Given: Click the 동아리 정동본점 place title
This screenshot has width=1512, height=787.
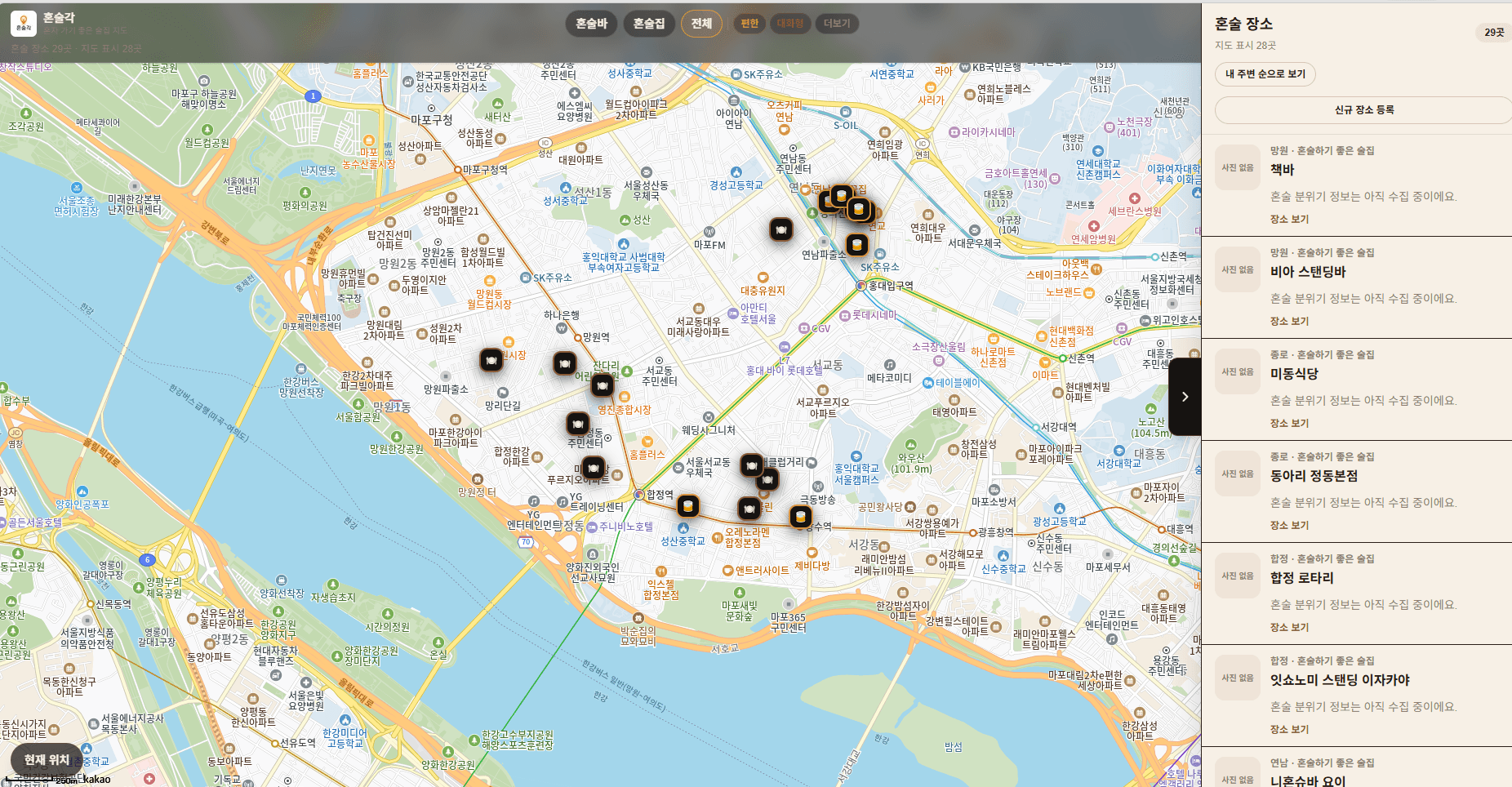Looking at the screenshot, I should pos(1314,476).
